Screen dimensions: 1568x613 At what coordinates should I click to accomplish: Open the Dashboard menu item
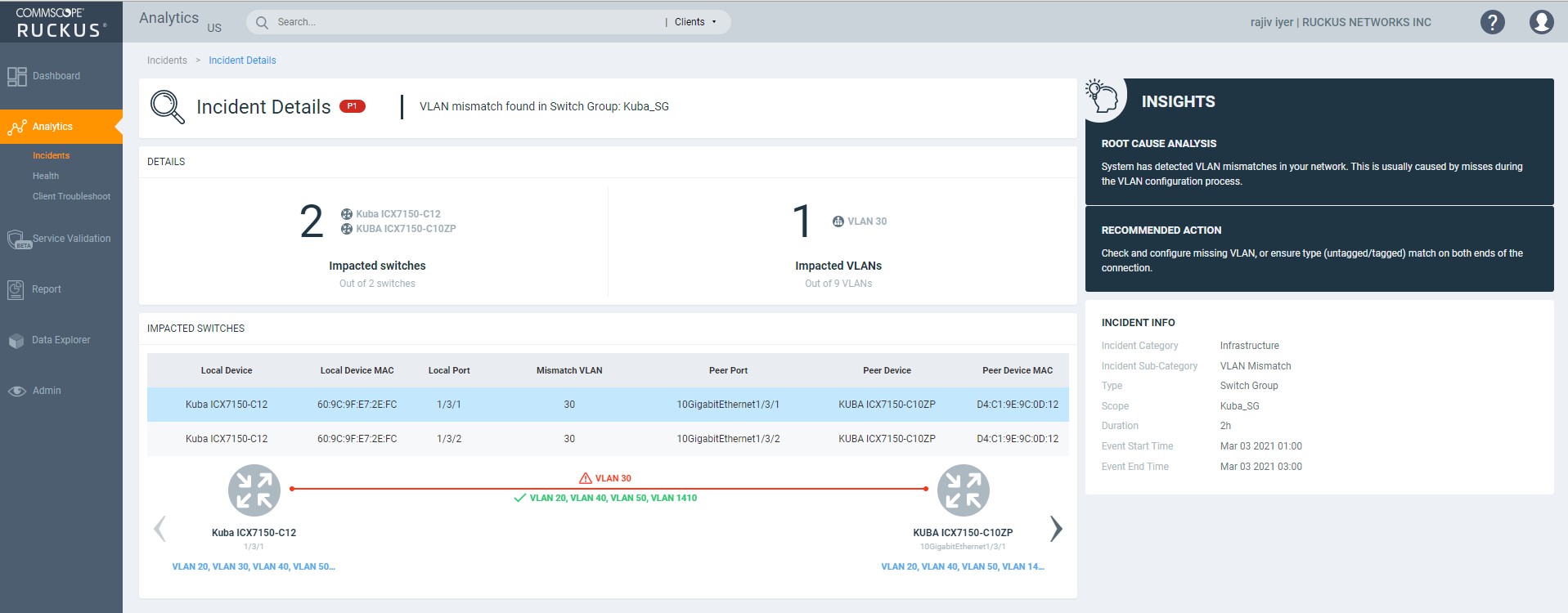tap(56, 76)
